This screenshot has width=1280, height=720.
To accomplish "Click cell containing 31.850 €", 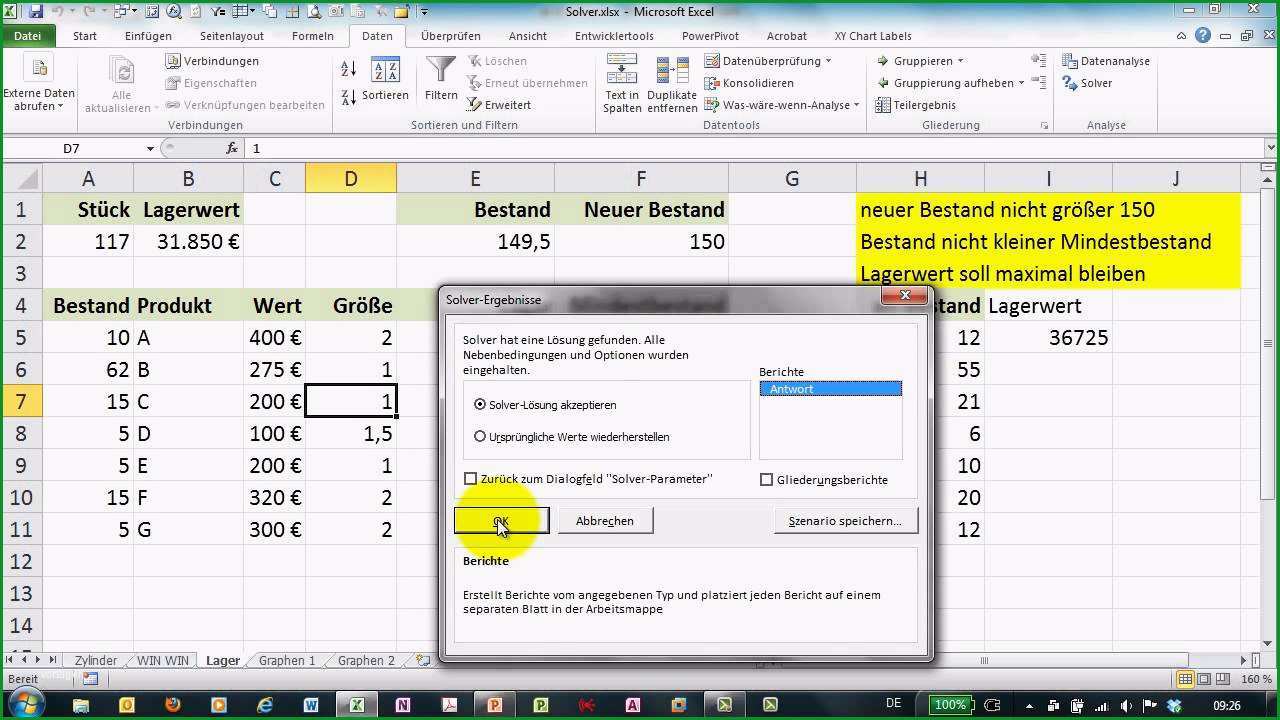I will pyautogui.click(x=188, y=241).
